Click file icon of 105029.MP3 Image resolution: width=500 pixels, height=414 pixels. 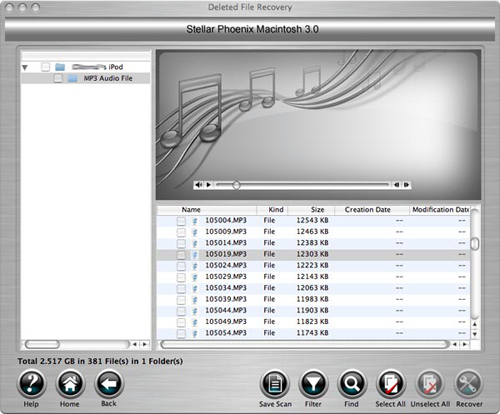coord(195,277)
